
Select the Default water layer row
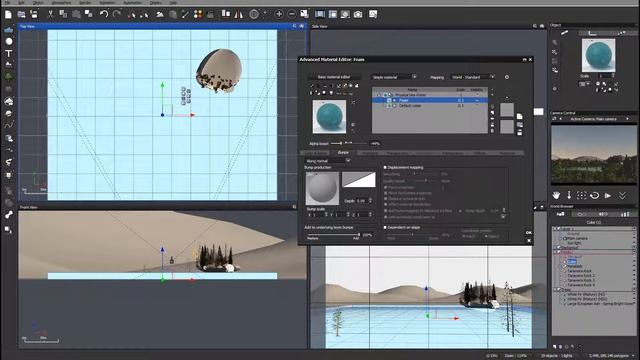[429, 106]
